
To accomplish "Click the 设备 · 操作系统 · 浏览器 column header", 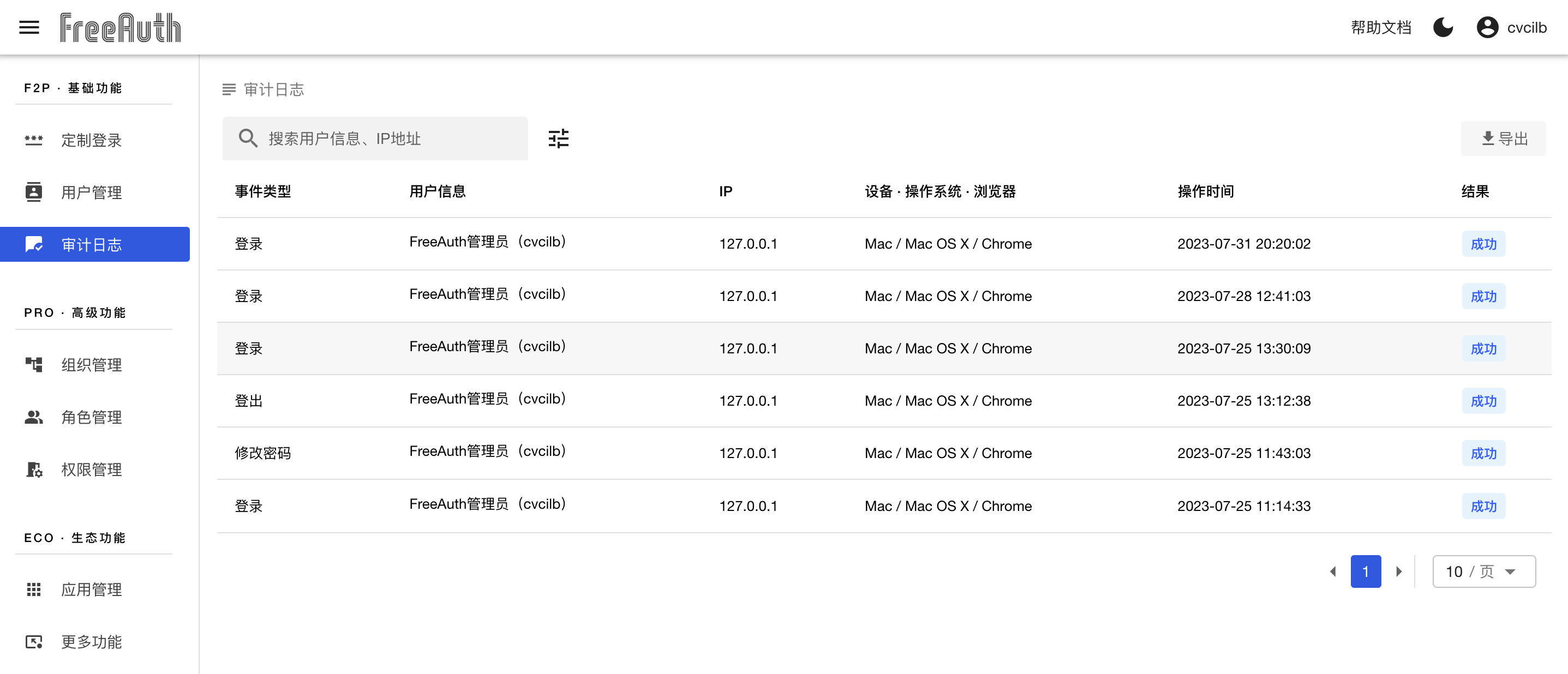I will (x=940, y=191).
